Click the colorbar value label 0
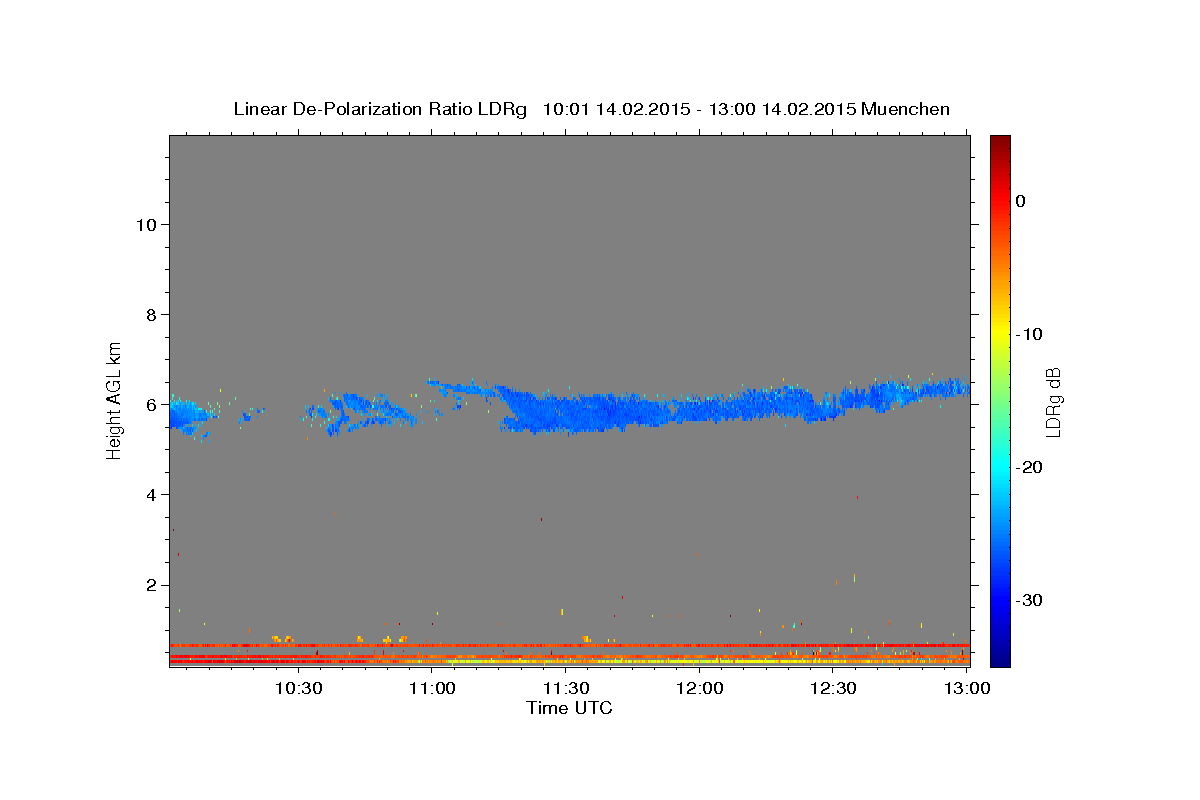The width and height of the screenshot is (1200, 800). pos(1021,201)
